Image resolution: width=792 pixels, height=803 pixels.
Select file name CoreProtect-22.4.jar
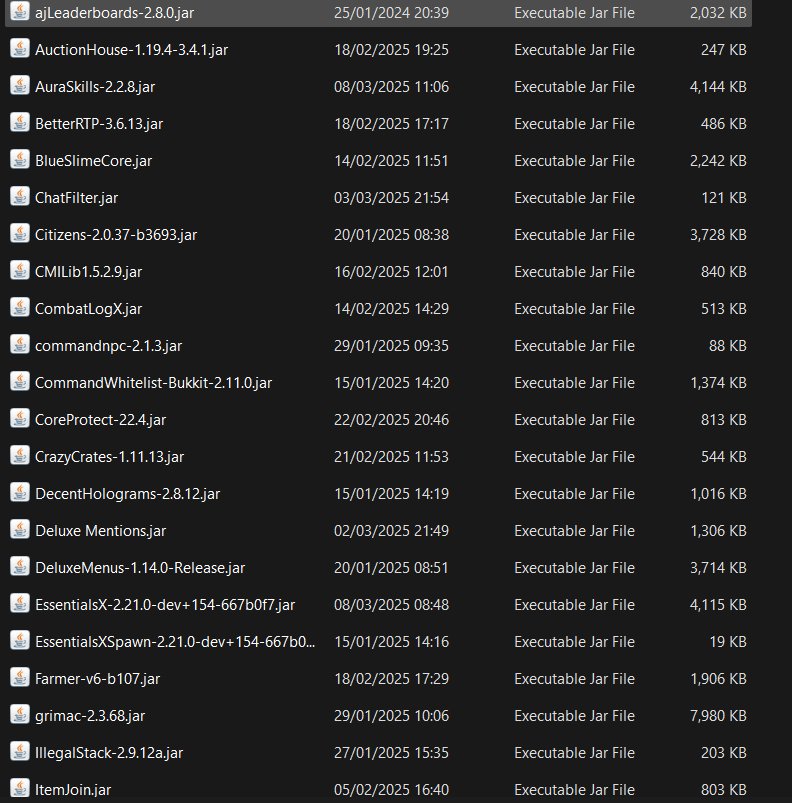(x=101, y=420)
